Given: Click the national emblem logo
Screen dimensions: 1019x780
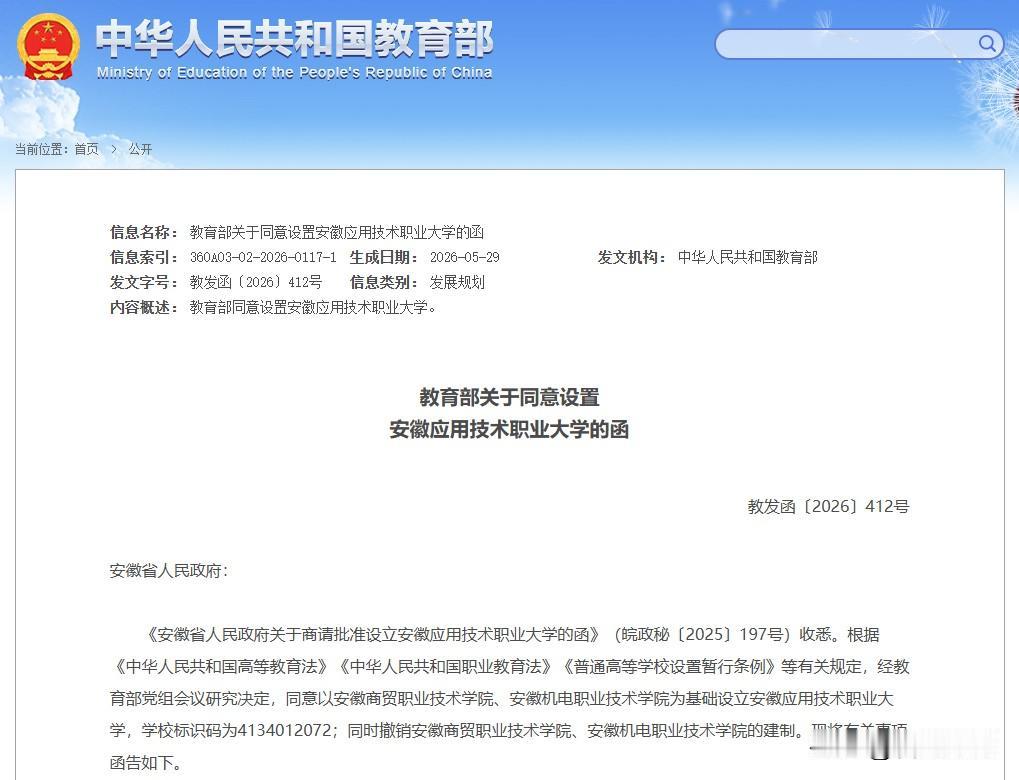Looking at the screenshot, I should pos(49,47).
